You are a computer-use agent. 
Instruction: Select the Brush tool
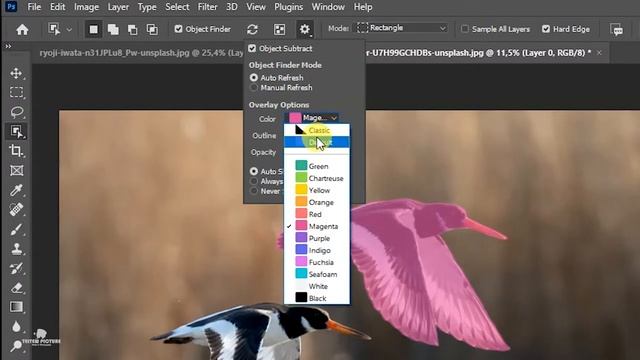[16, 229]
